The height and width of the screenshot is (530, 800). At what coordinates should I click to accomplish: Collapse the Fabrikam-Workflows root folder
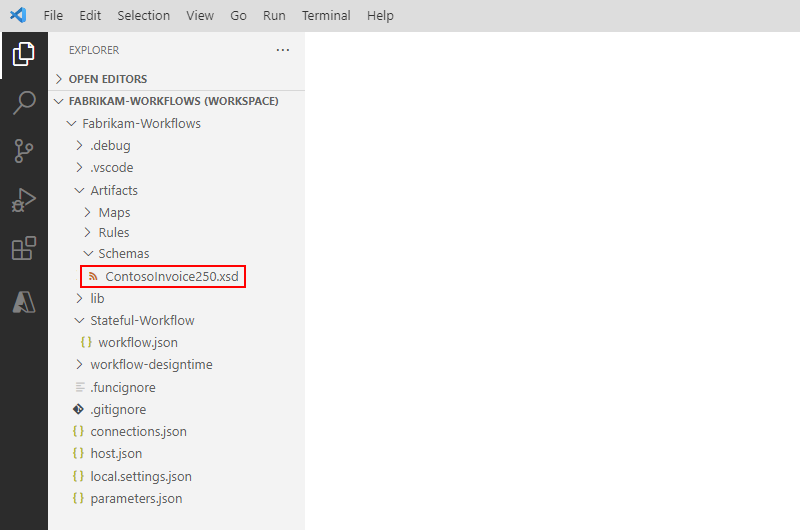71,123
